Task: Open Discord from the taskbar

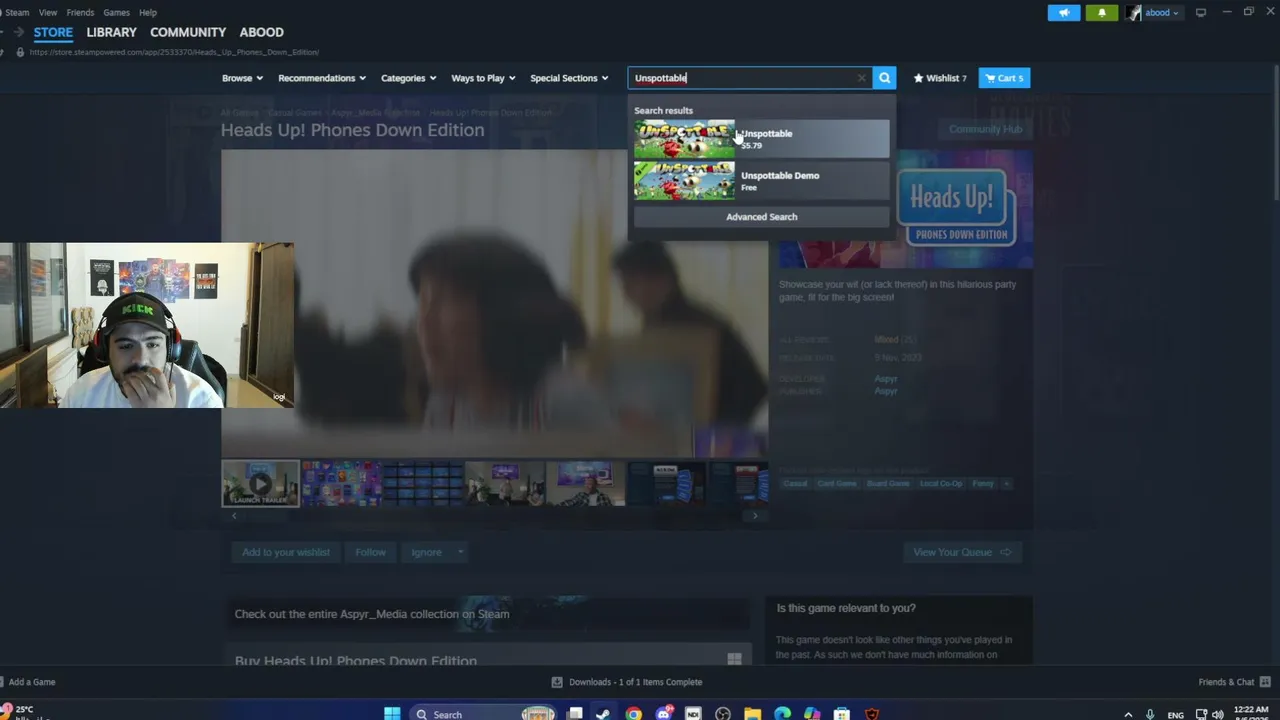Action: tap(663, 714)
